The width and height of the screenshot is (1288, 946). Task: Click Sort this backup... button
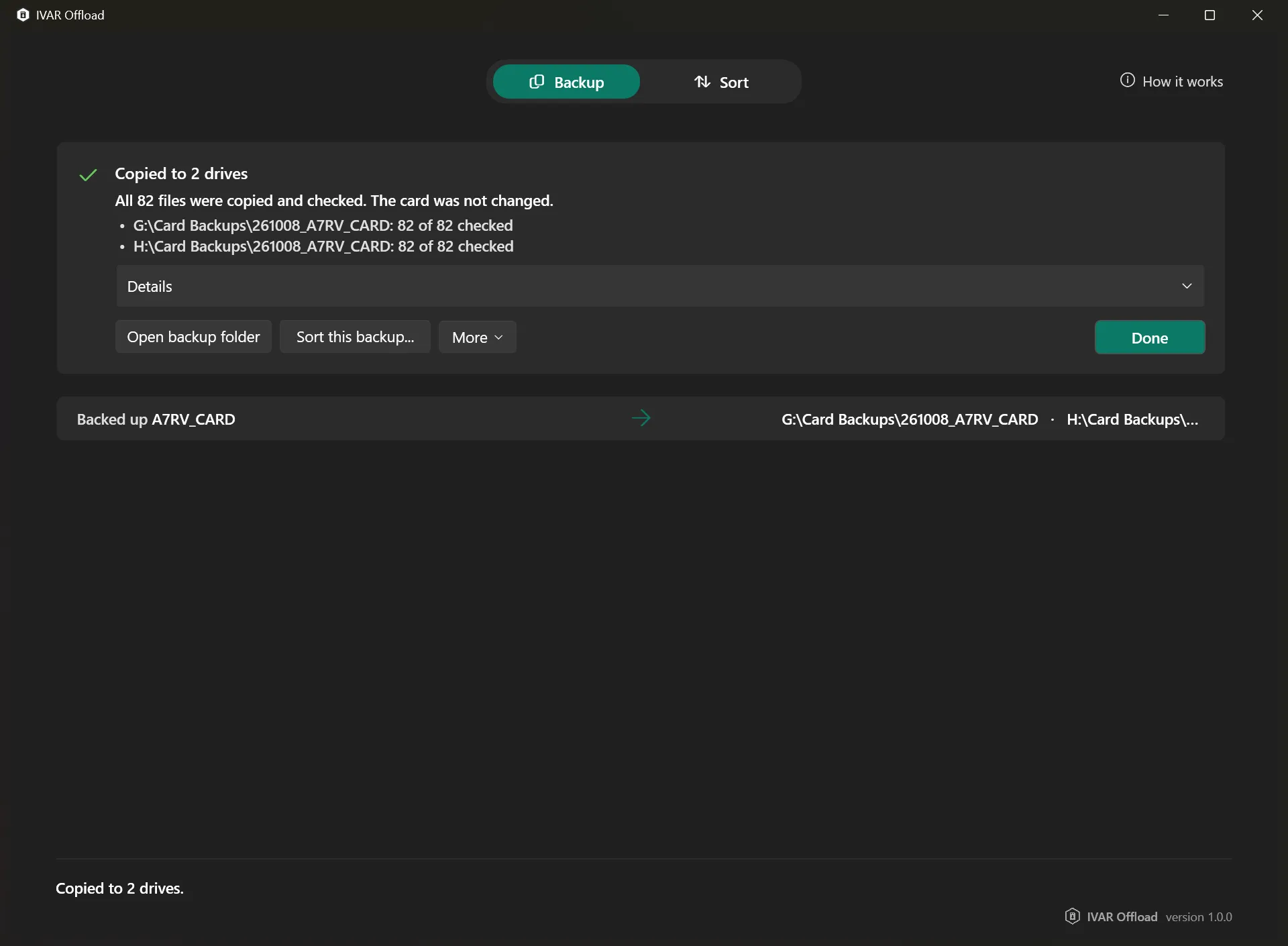coord(355,337)
